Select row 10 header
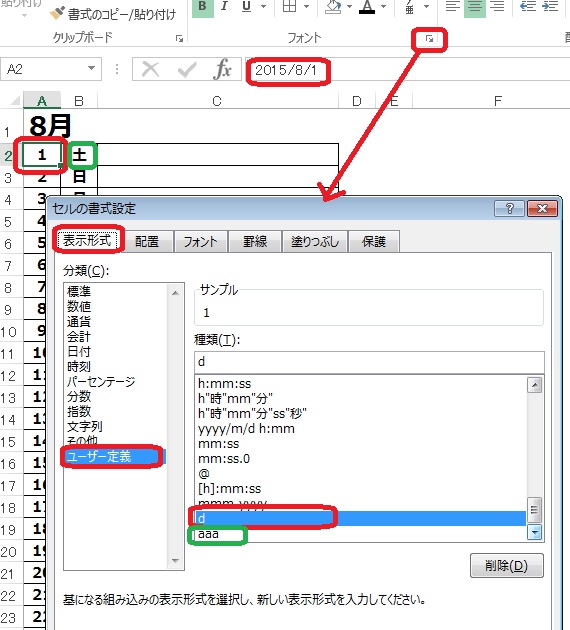Image resolution: width=570 pixels, height=630 pixels. click(x=10, y=332)
